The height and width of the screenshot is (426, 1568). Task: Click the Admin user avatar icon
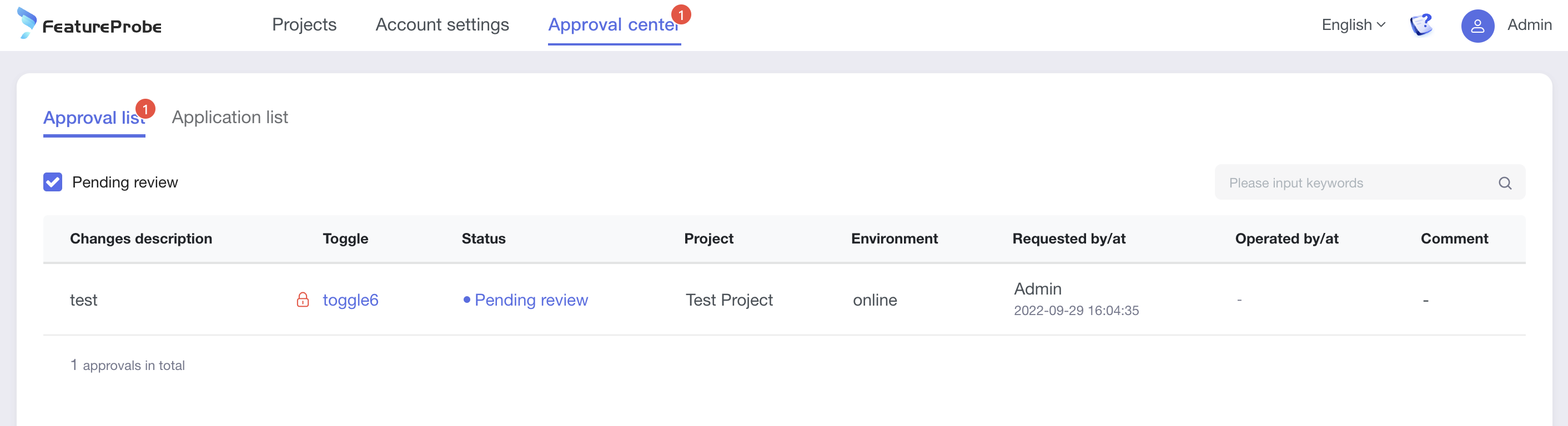(1477, 26)
